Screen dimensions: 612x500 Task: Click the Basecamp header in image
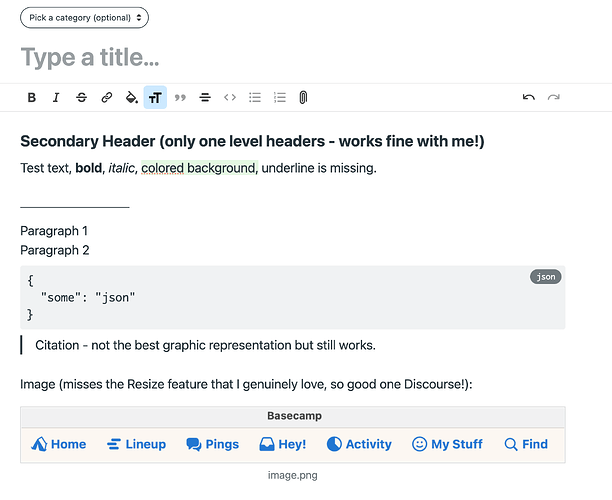pos(294,416)
